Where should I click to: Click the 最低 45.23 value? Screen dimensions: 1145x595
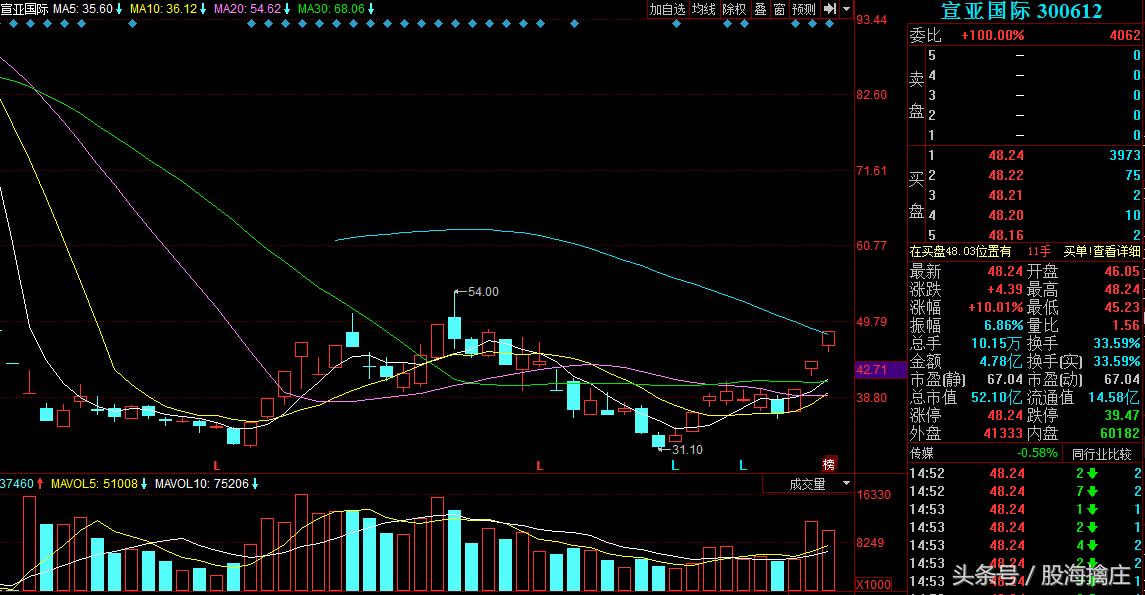(x=1122, y=307)
